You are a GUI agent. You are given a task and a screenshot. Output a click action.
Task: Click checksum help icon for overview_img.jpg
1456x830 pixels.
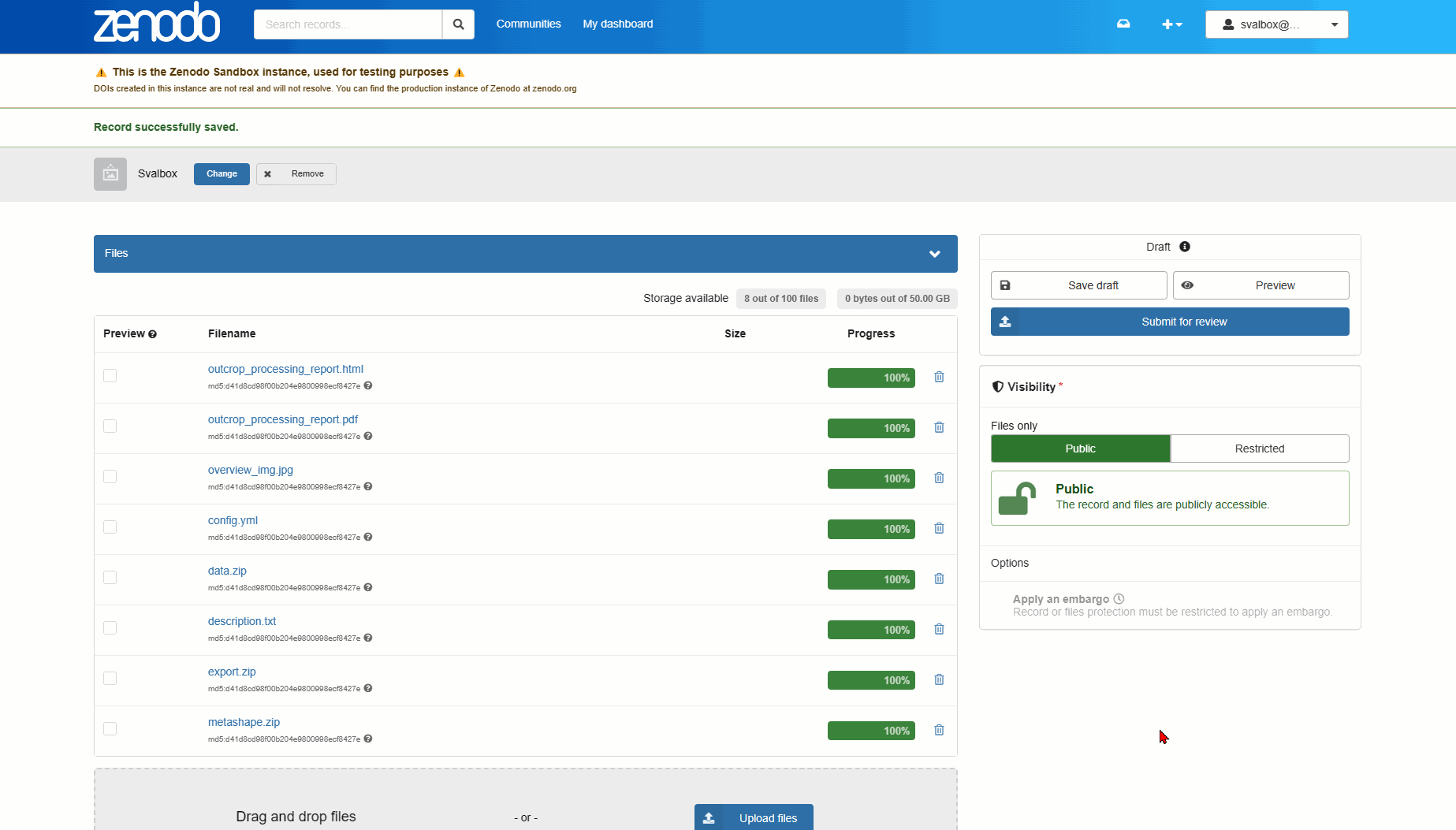pyautogui.click(x=368, y=486)
